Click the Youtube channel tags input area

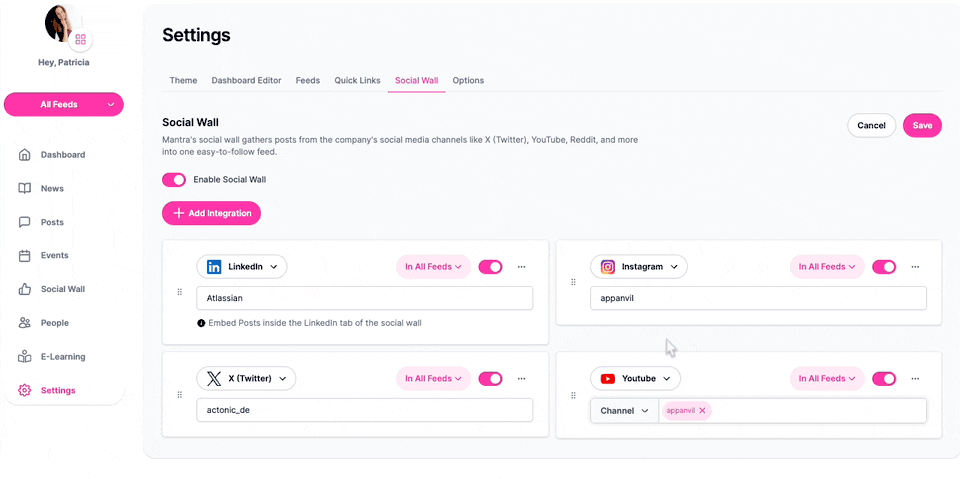click(792, 410)
